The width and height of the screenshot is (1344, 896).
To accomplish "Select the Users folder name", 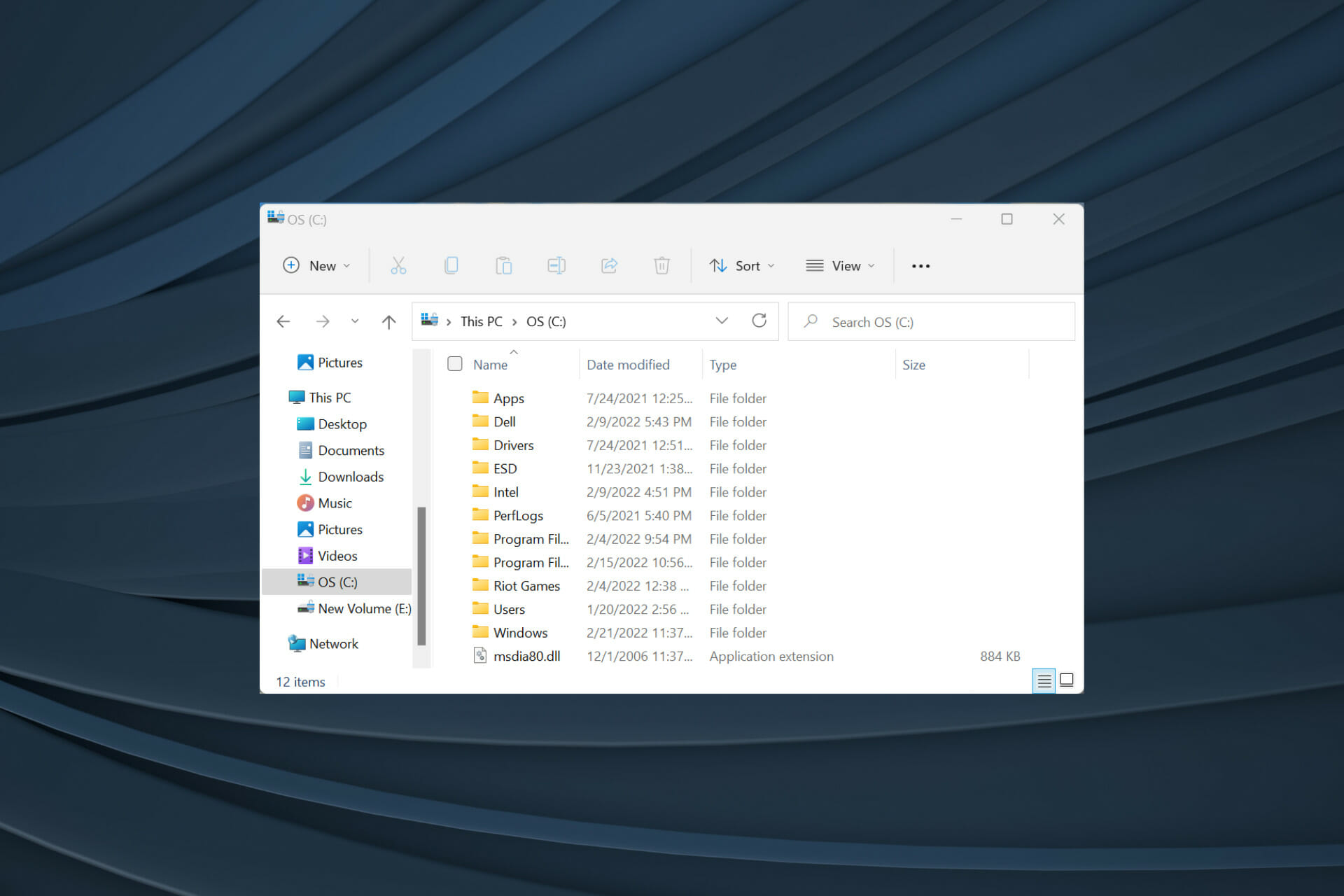I will click(509, 610).
